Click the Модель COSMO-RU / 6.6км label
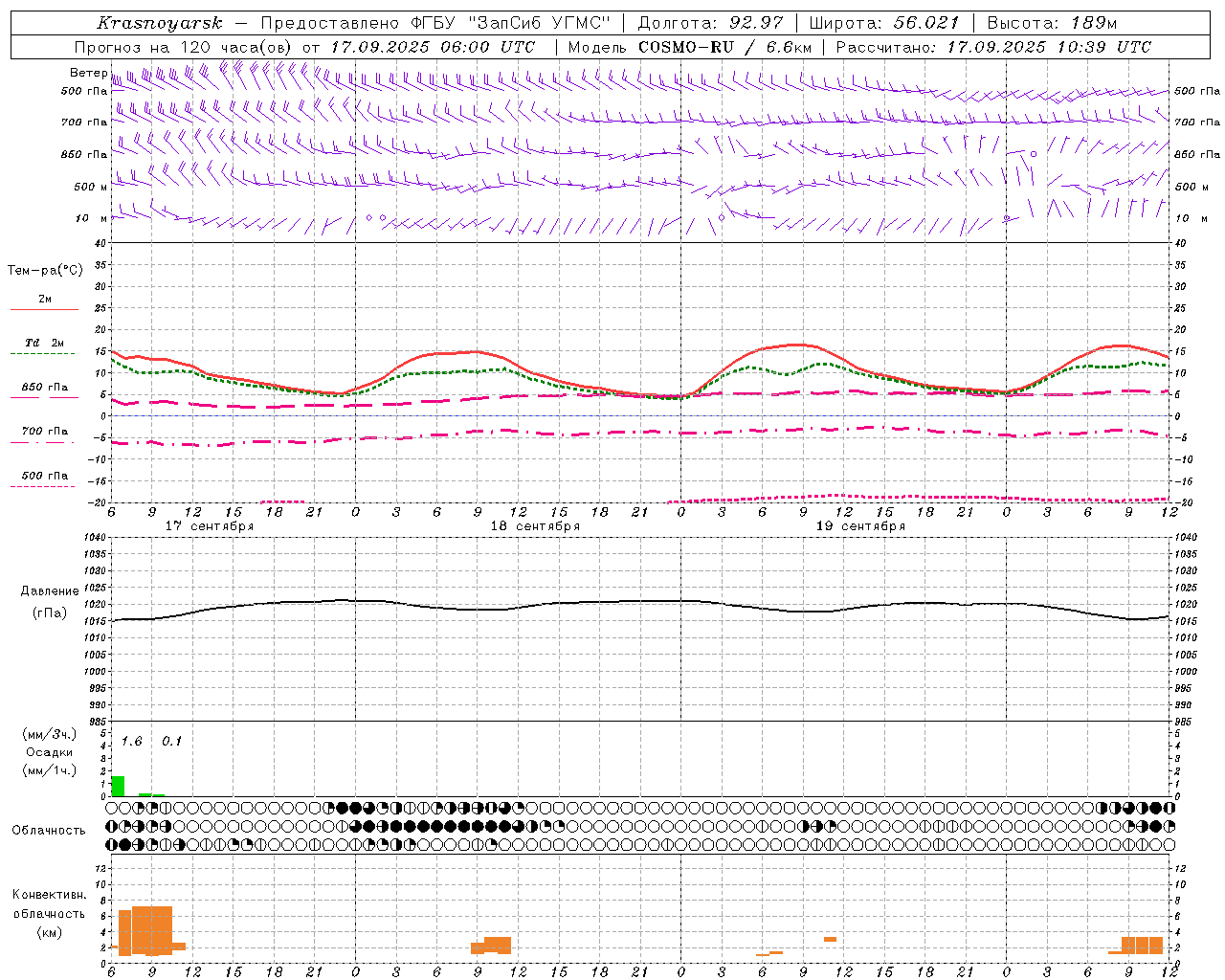Viewport: 1225px width, 980px height. pyautogui.click(x=690, y=47)
